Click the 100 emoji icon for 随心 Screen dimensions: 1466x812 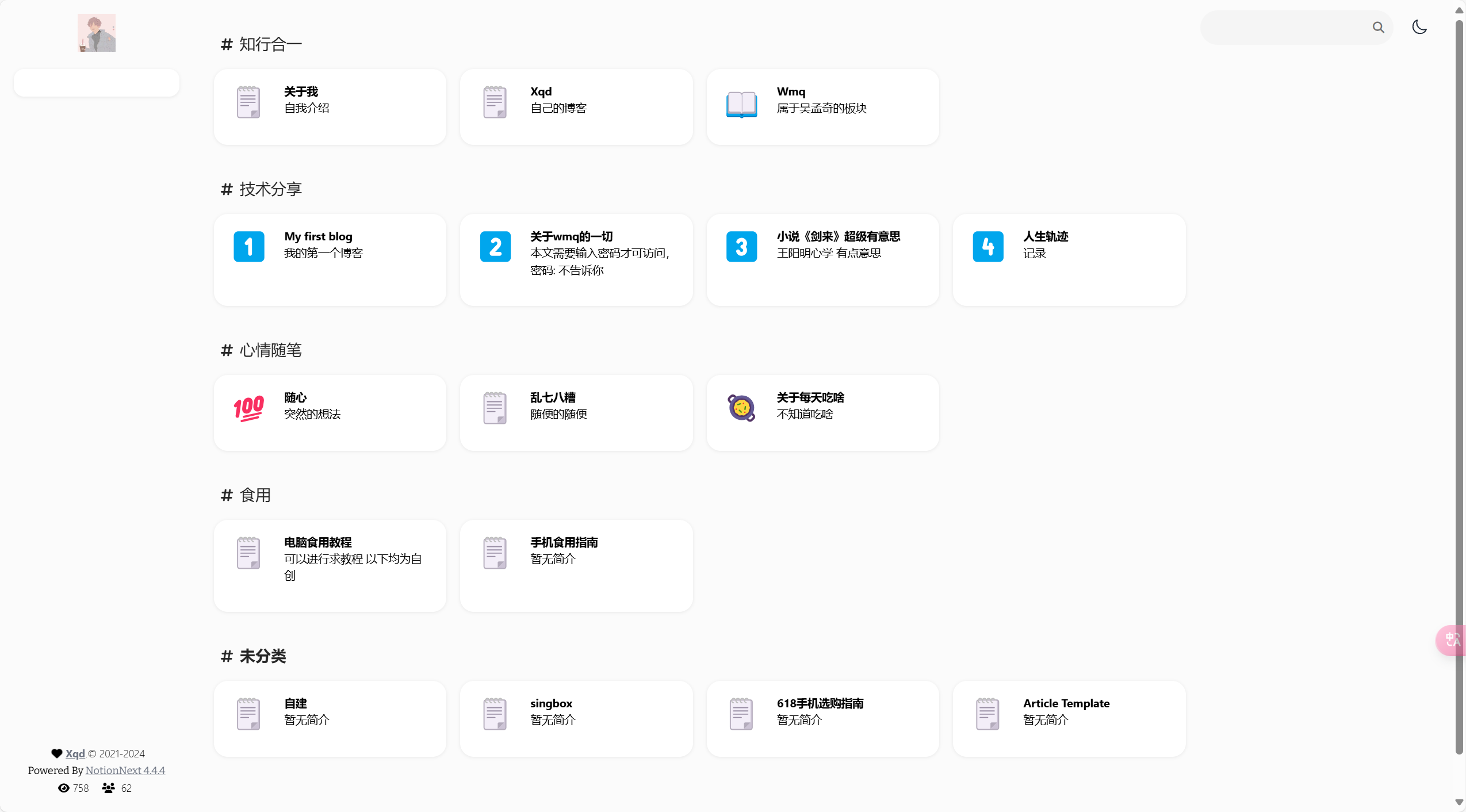pos(248,408)
